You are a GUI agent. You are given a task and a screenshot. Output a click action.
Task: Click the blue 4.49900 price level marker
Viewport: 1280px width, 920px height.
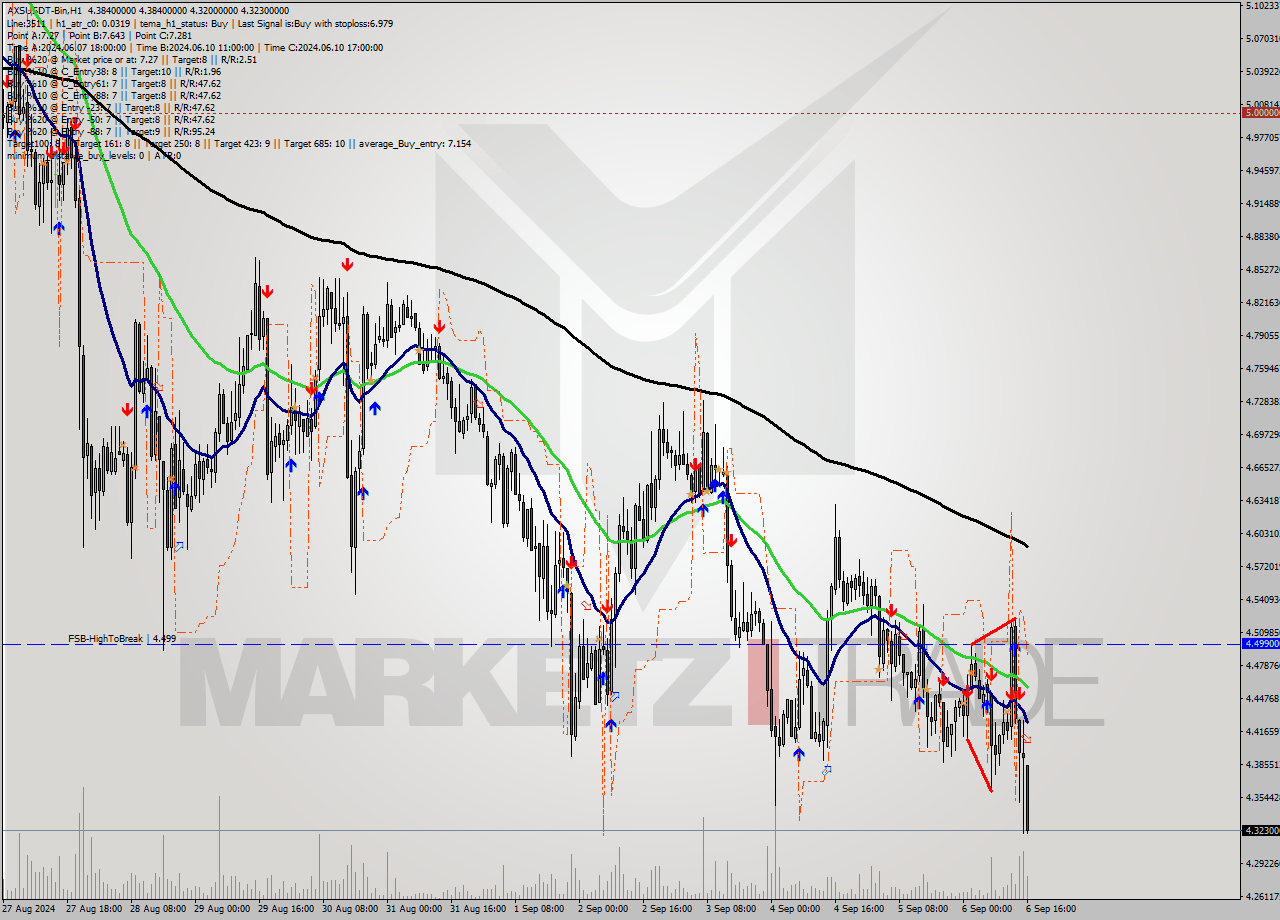(x=1260, y=644)
